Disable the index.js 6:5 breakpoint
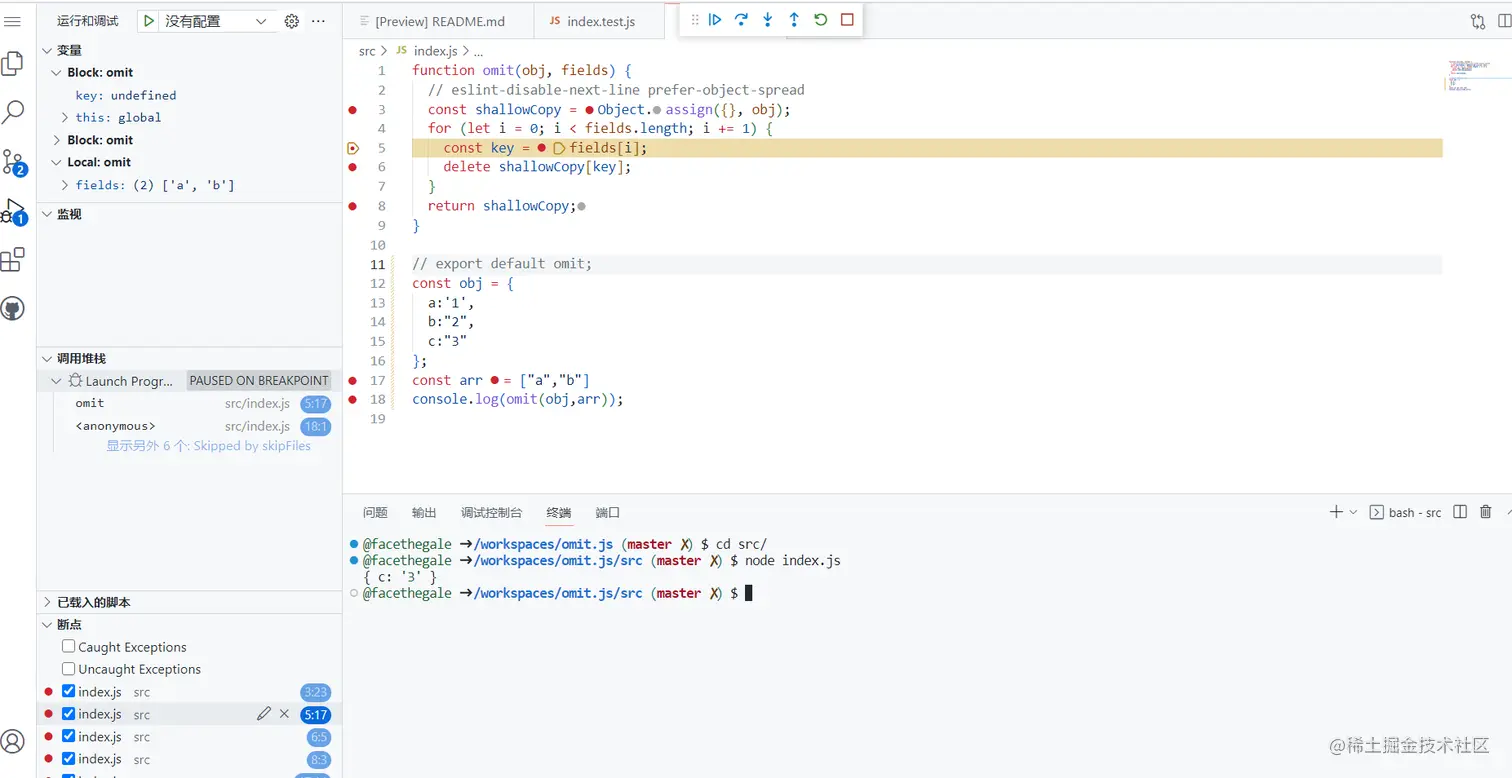Image resolution: width=1512 pixels, height=778 pixels. [68, 737]
